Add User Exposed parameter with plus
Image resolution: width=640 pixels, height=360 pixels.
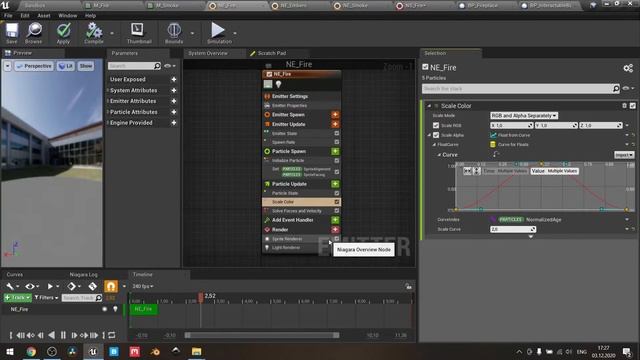[x=174, y=79]
